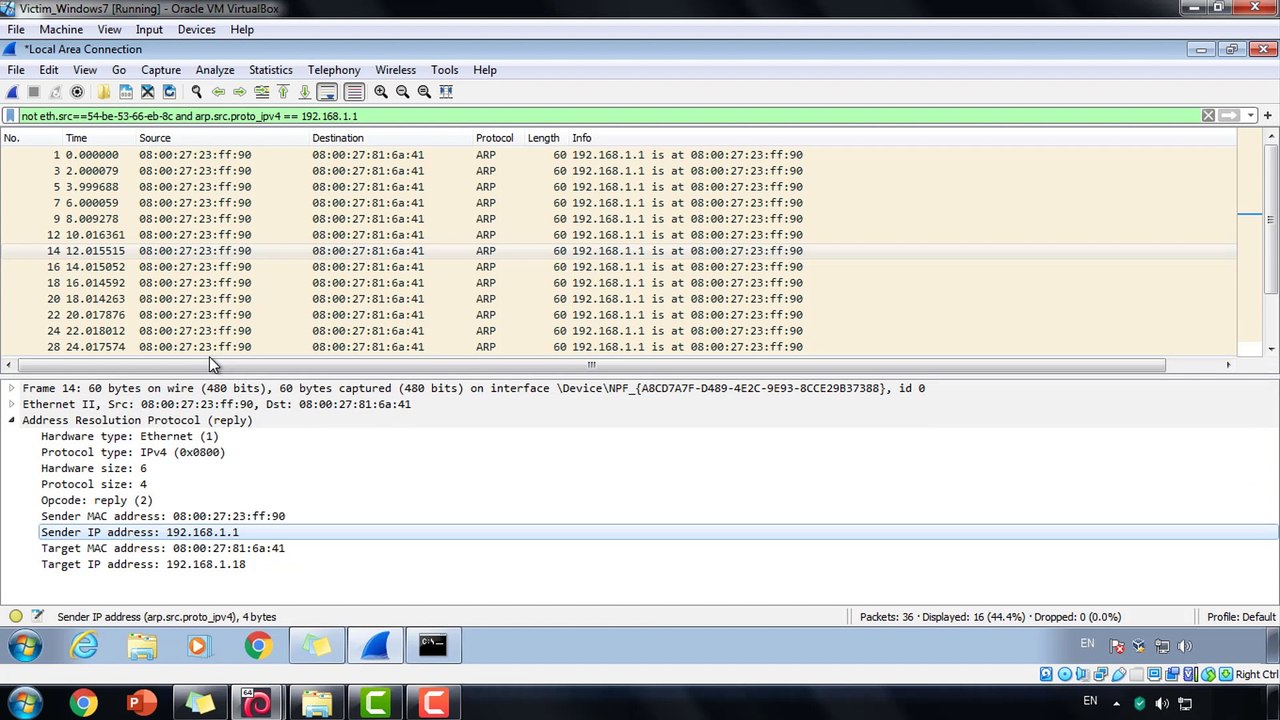
Task: Open the display filter bookmark menu
Action: 10,116
